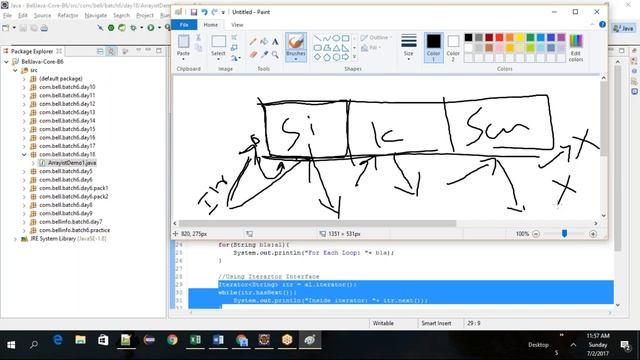
Task: Collapse the BellJava-Core-B6 project node
Action: tap(7, 62)
